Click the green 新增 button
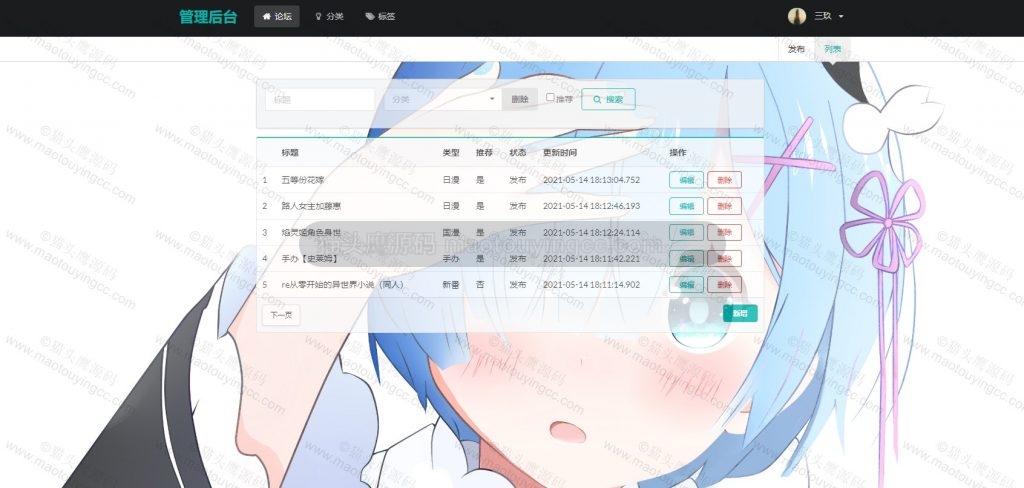This screenshot has width=1024, height=488. pos(740,314)
